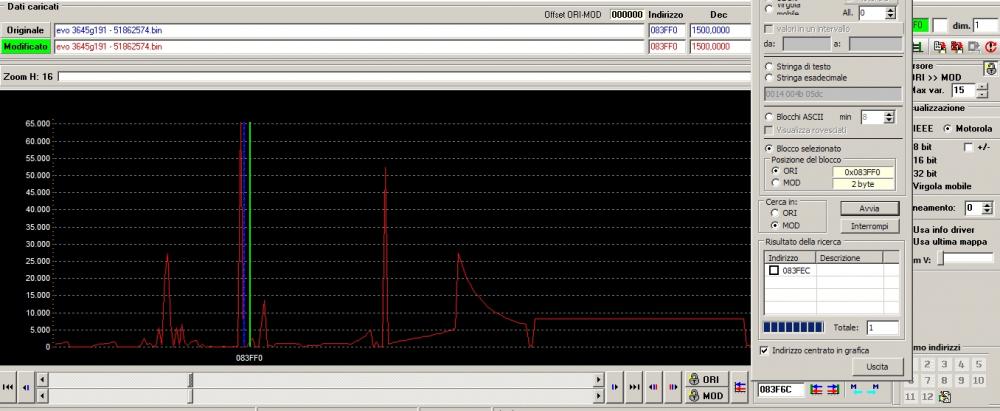Click the left-pointing align icon beside 083F6C field
Viewport: 1000px width, 411px height.
click(816, 389)
